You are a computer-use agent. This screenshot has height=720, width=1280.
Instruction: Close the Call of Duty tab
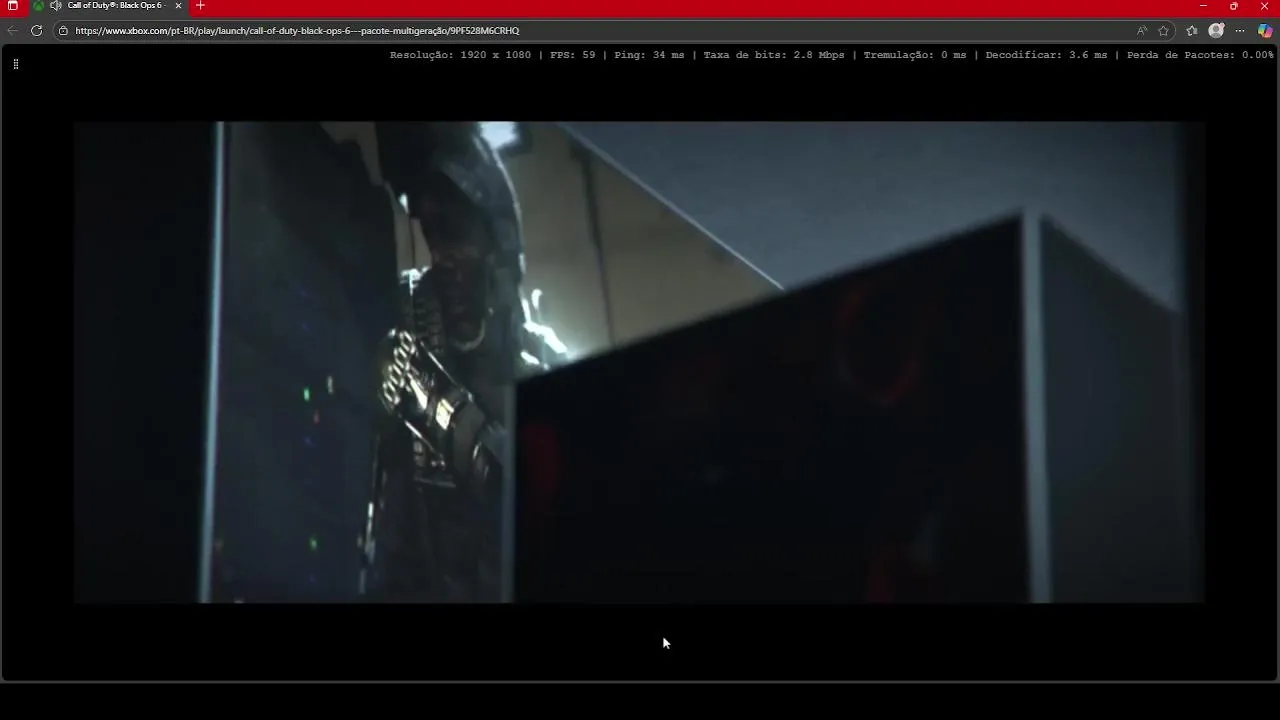pos(178,6)
